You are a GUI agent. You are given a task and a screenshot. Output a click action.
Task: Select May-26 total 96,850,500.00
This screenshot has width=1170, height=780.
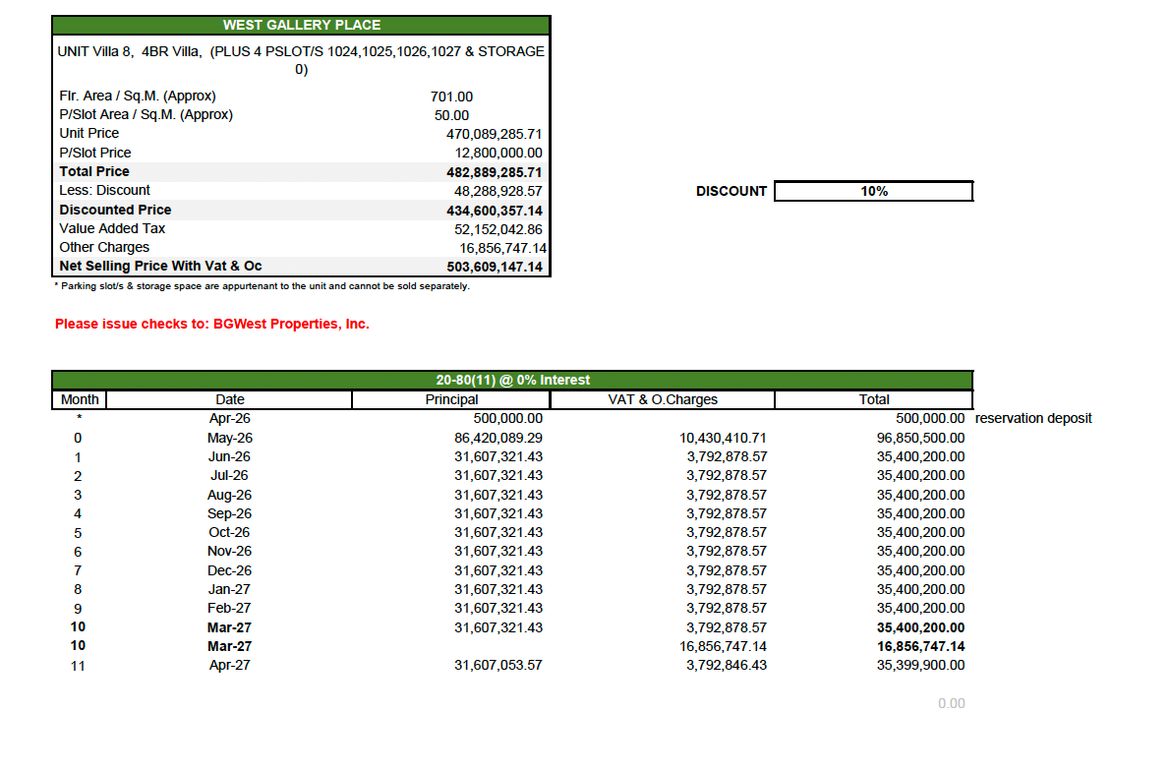pyautogui.click(x=920, y=438)
